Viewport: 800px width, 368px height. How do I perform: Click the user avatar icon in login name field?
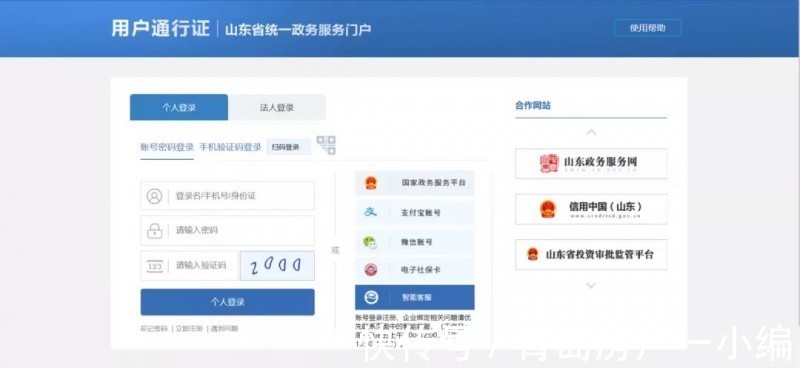pos(154,196)
